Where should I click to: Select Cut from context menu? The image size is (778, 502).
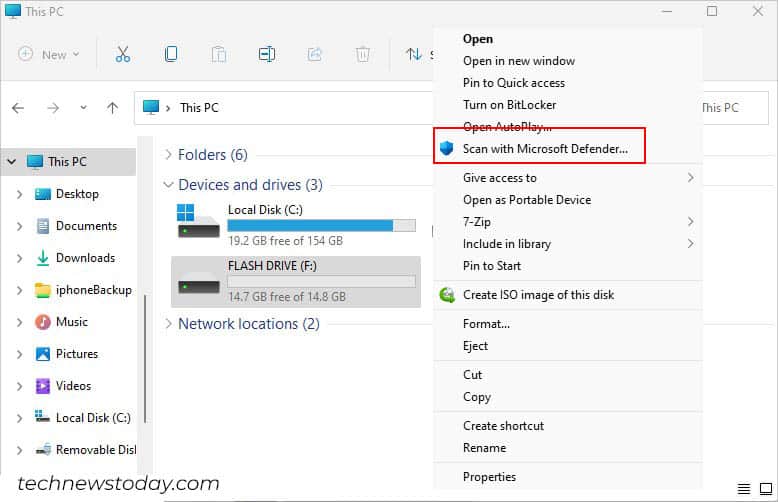click(568, 375)
